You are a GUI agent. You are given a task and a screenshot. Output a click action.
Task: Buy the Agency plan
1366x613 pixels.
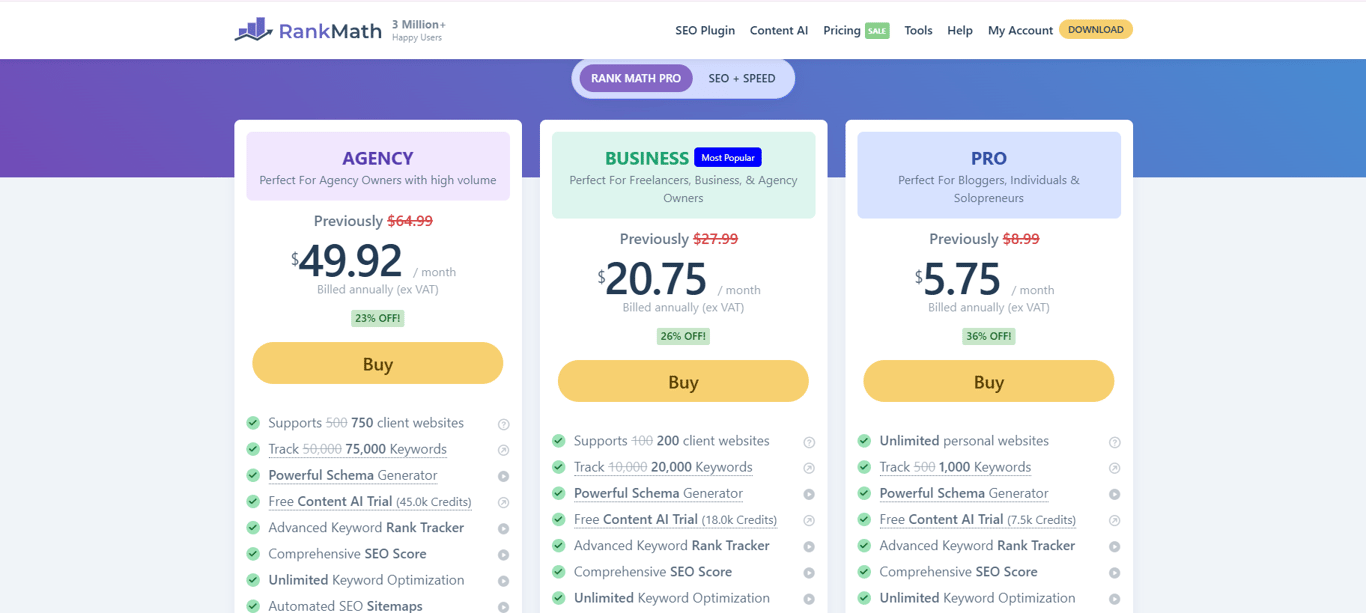(378, 363)
